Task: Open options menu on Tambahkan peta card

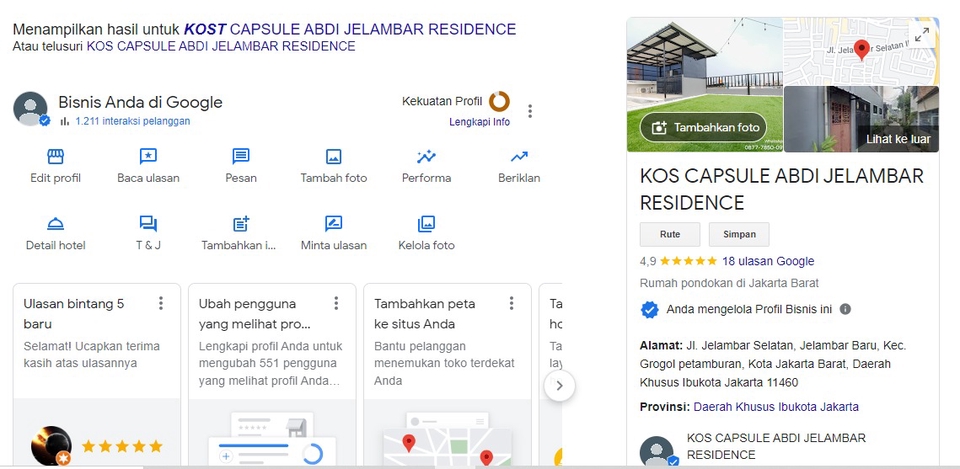Action: click(511, 303)
